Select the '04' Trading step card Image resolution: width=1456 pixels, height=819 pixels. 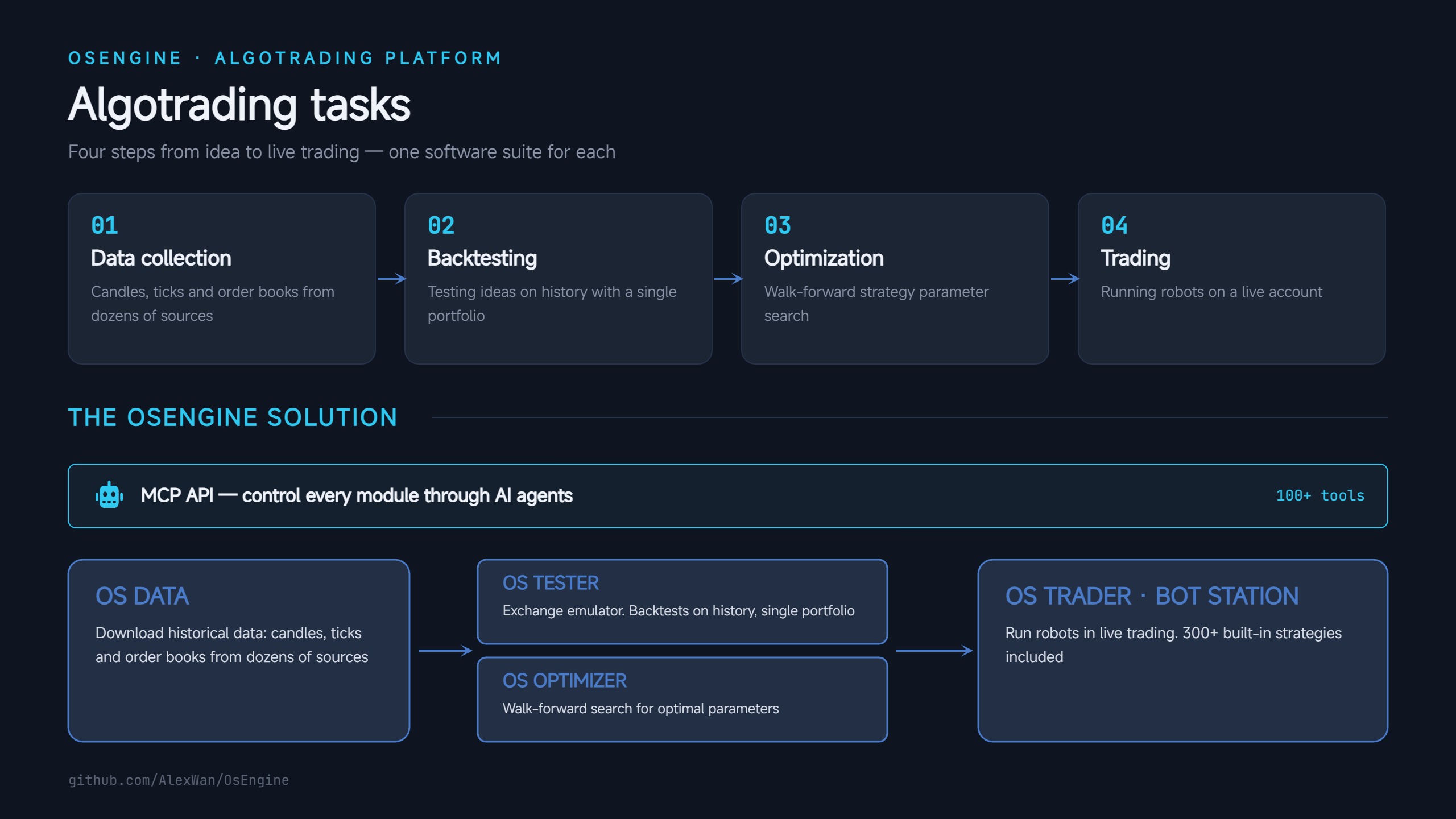click(x=1232, y=279)
